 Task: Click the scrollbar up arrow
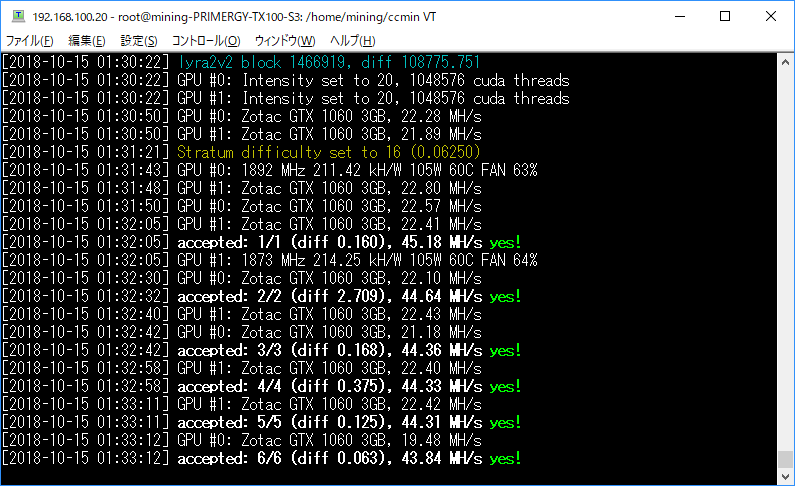(785, 62)
